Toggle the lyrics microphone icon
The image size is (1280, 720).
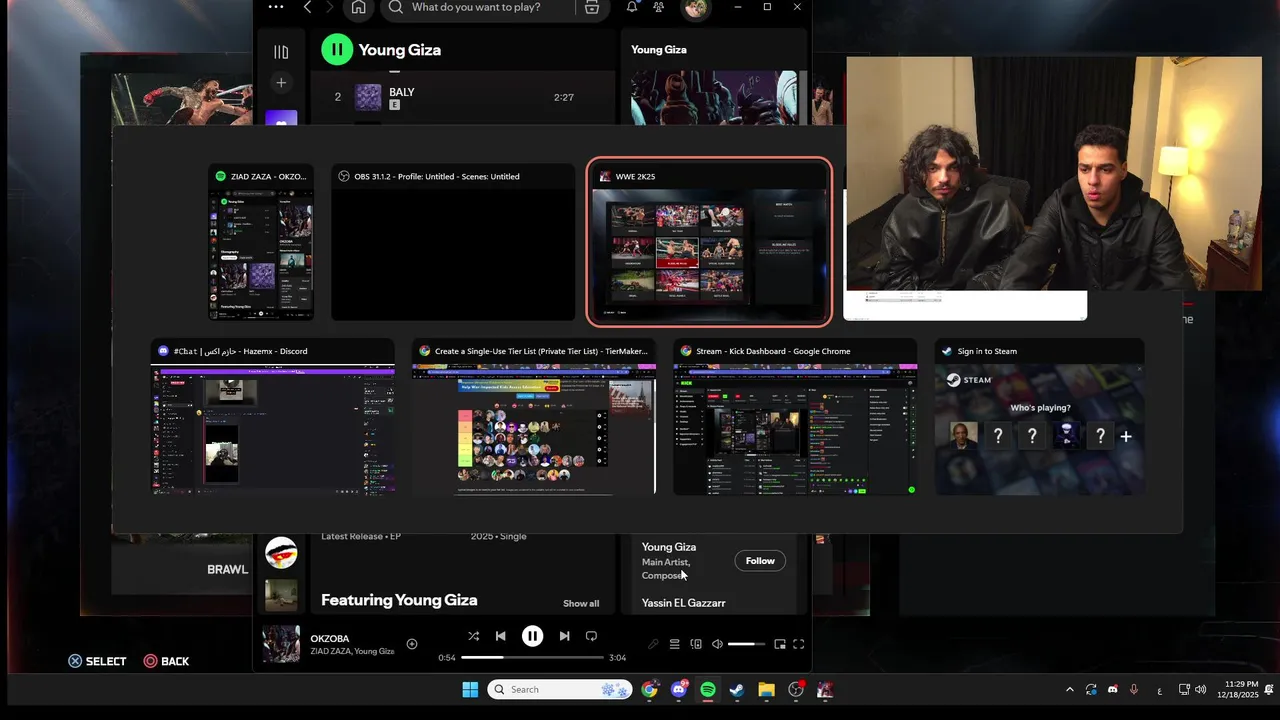653,644
